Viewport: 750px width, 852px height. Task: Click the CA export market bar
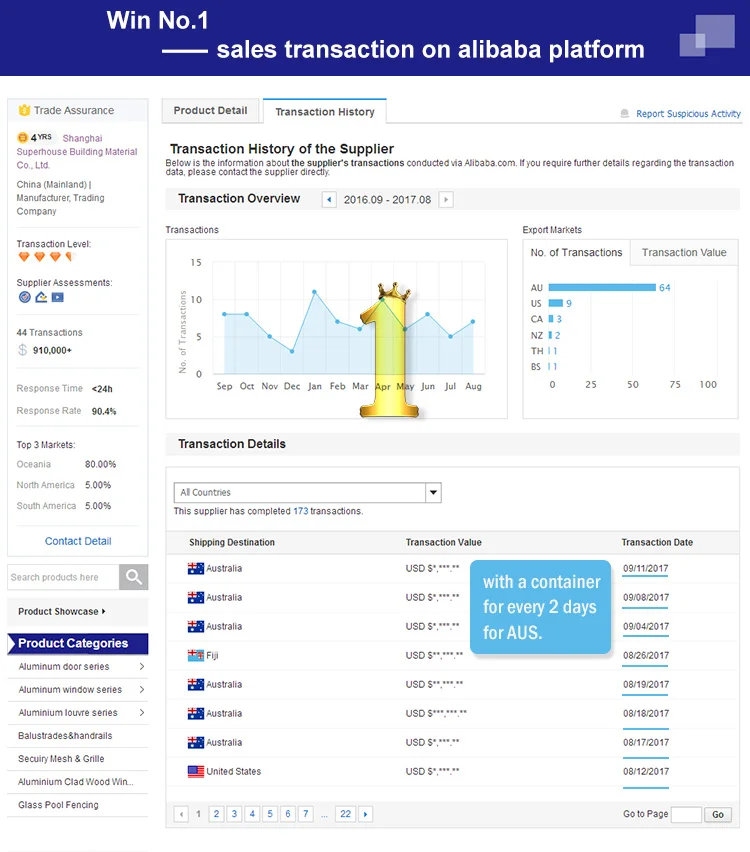point(551,319)
